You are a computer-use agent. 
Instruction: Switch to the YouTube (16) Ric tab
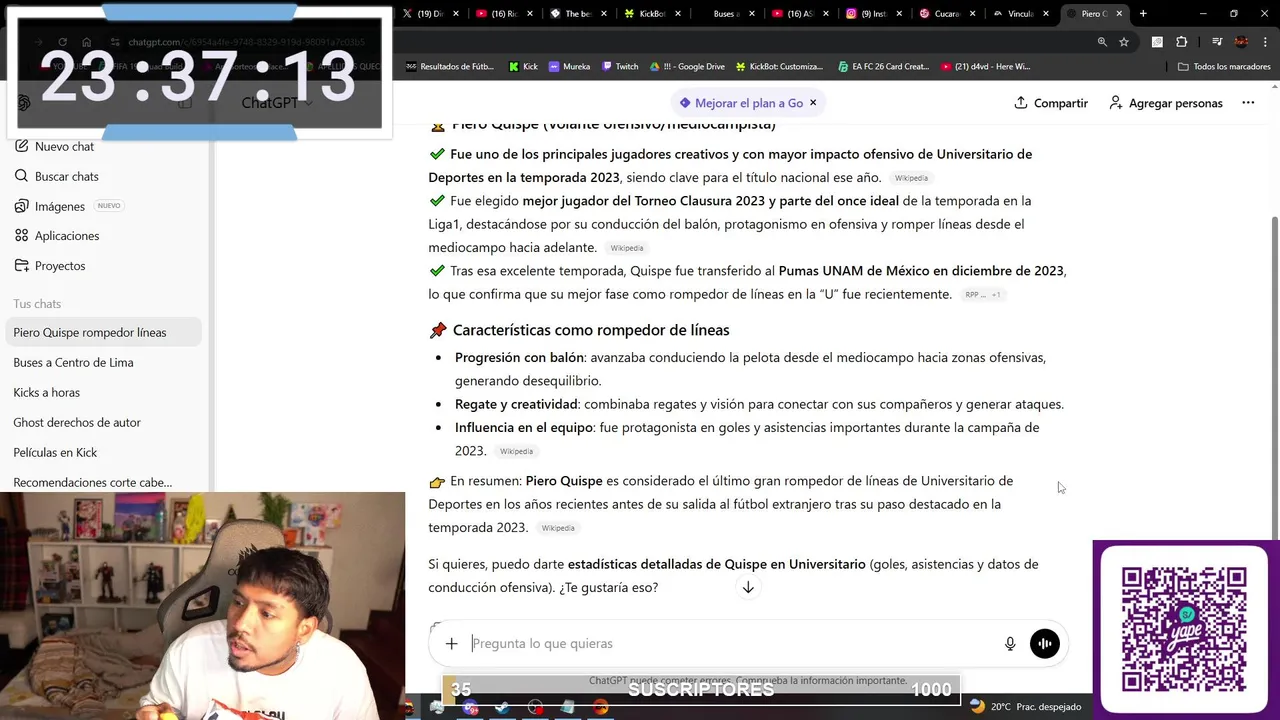503,14
